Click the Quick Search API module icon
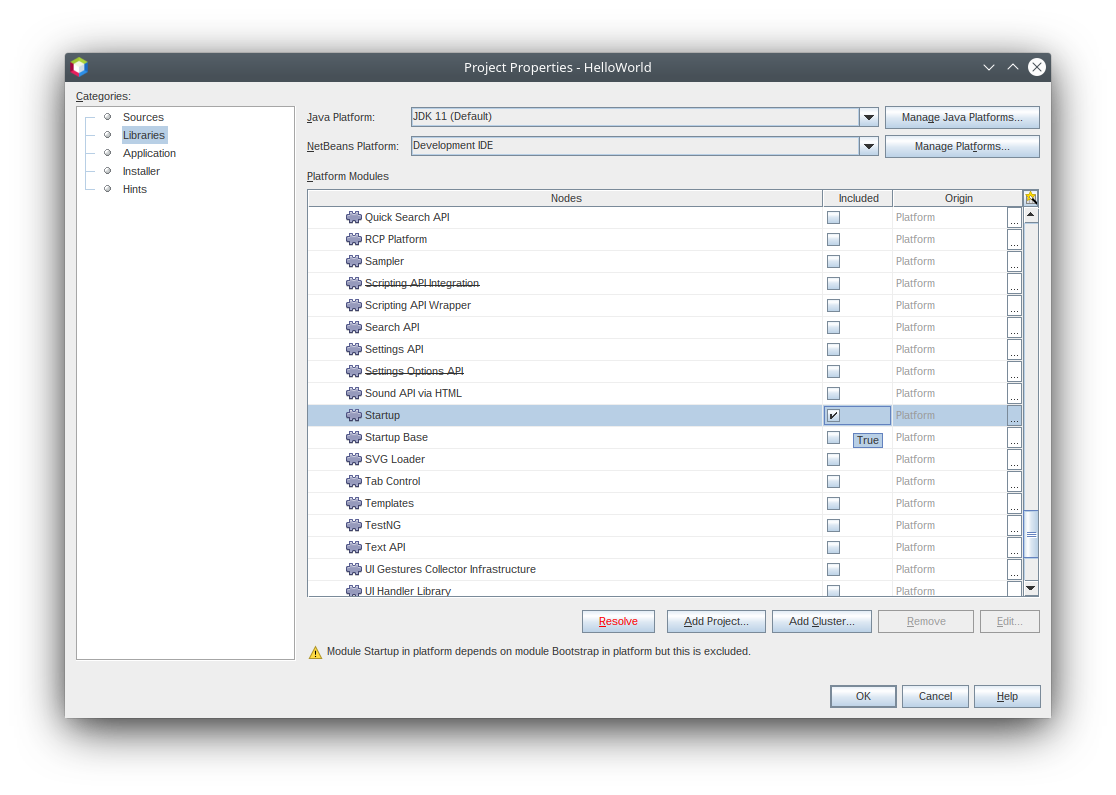This screenshot has height=795, width=1116. click(x=353, y=217)
